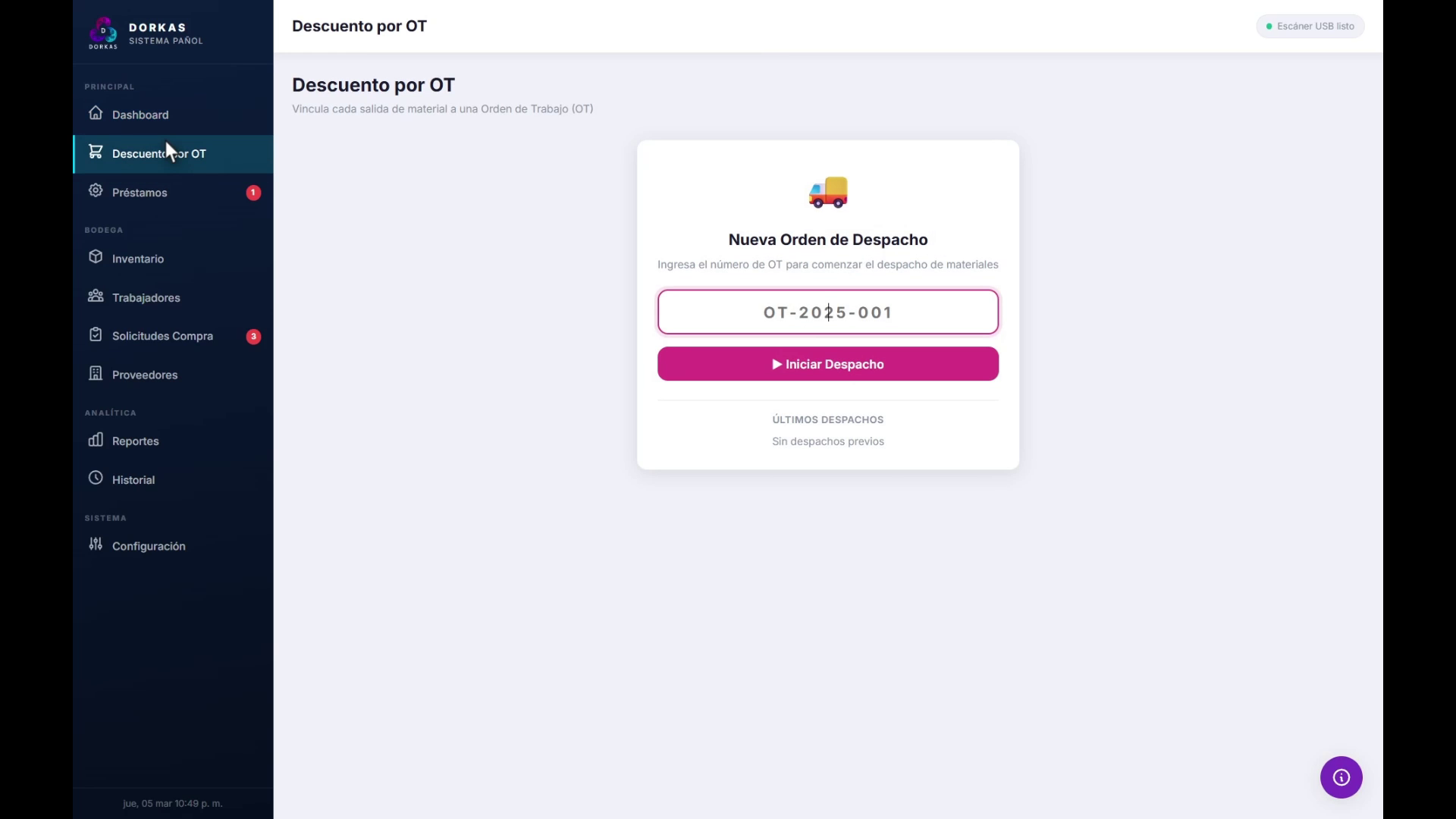This screenshot has height=819, width=1456.
Task: Click the Escáner USB listo status badge
Action: pos(1310,27)
